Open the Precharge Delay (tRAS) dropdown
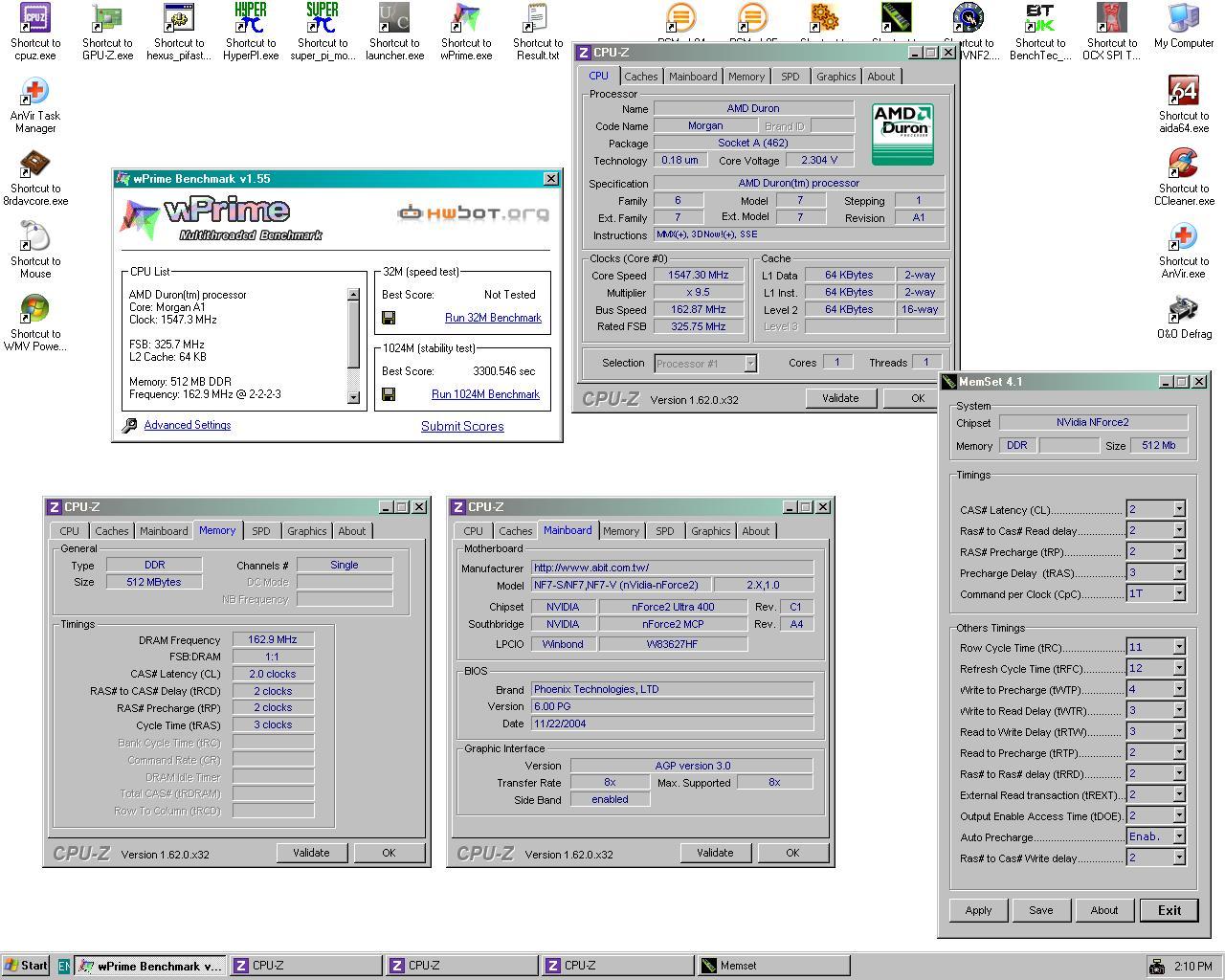This screenshot has height=980, width=1225. [1179, 572]
